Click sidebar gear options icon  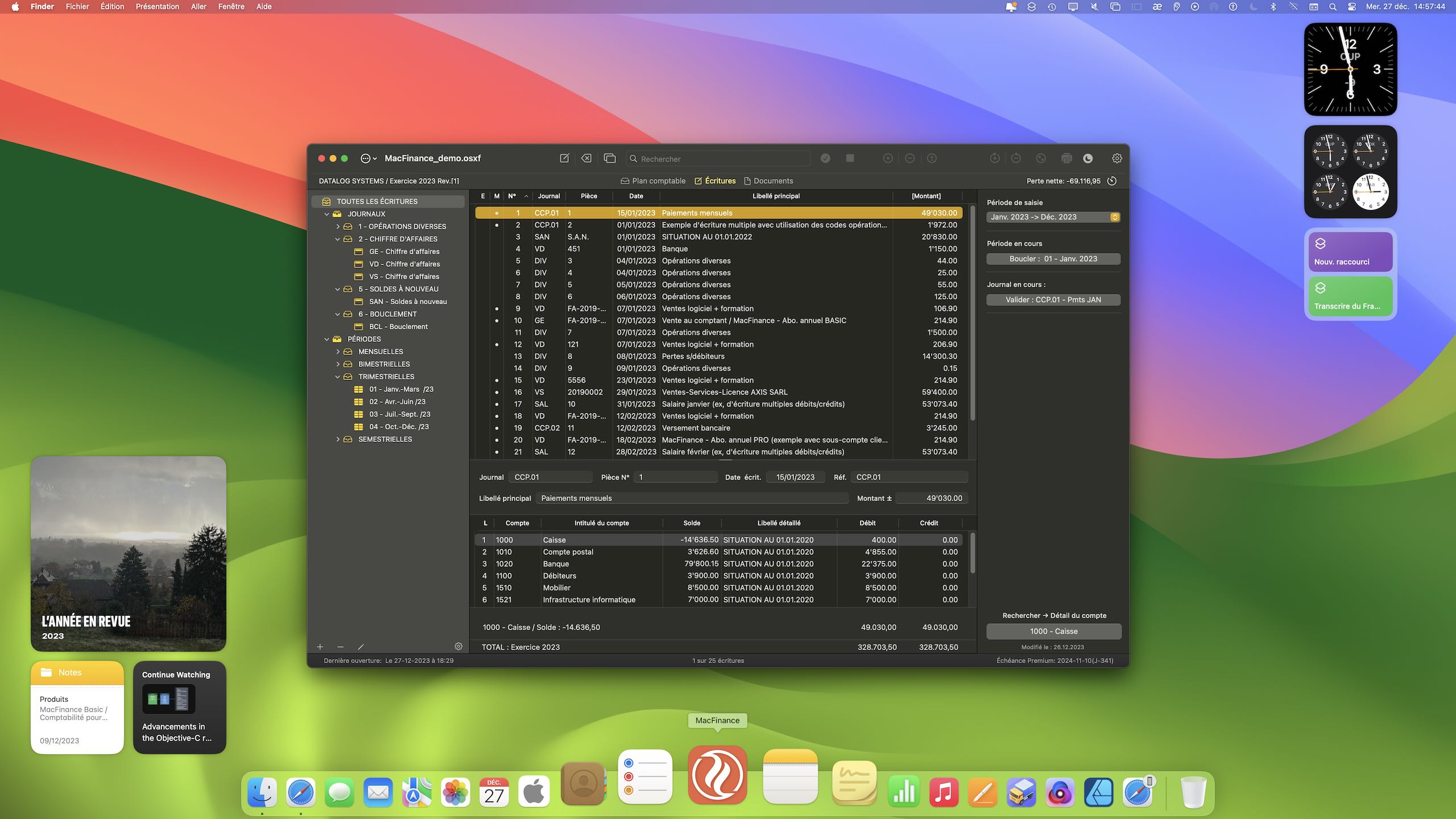[x=458, y=646]
